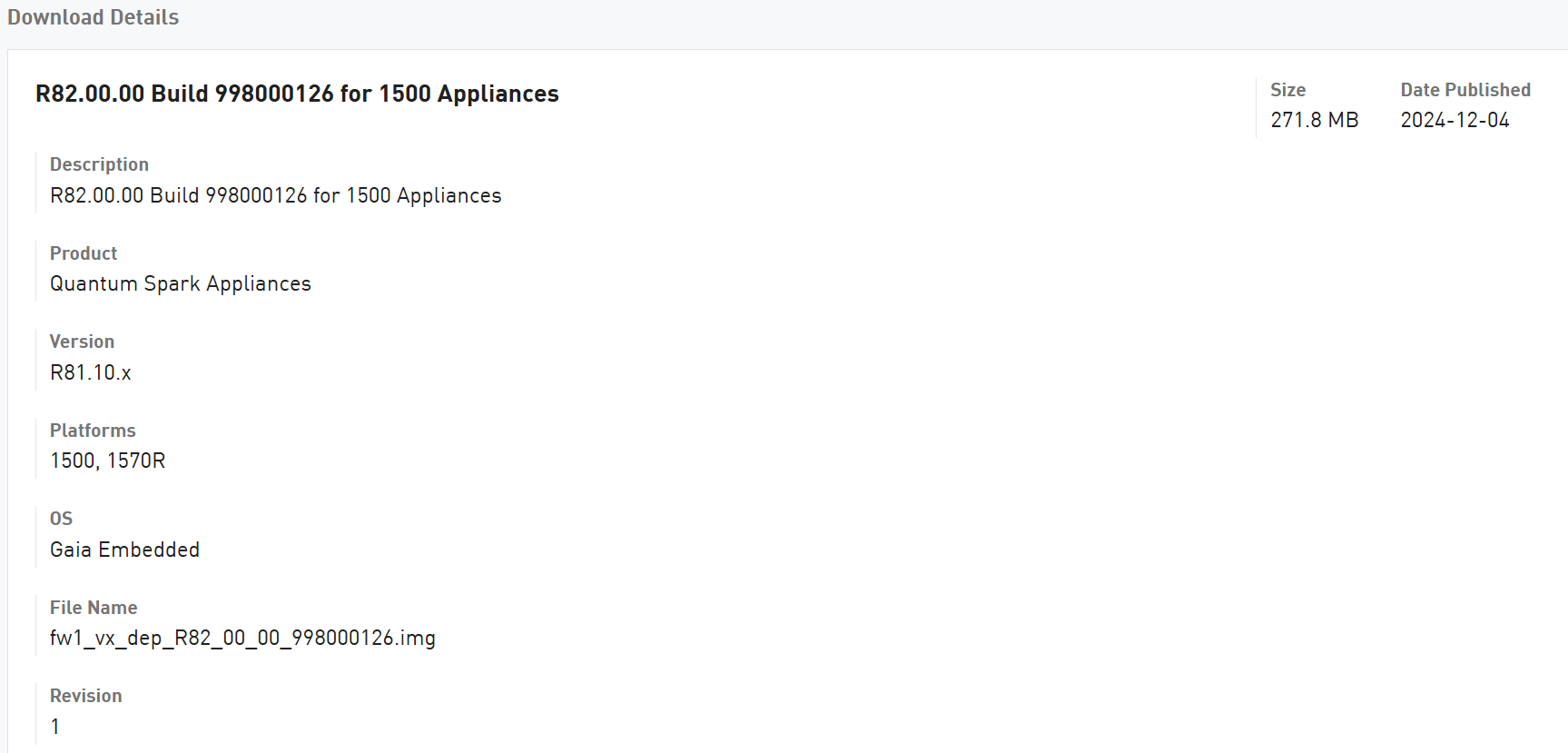The image size is (1568, 753).
Task: Click the OS field label
Action: [x=61, y=519]
